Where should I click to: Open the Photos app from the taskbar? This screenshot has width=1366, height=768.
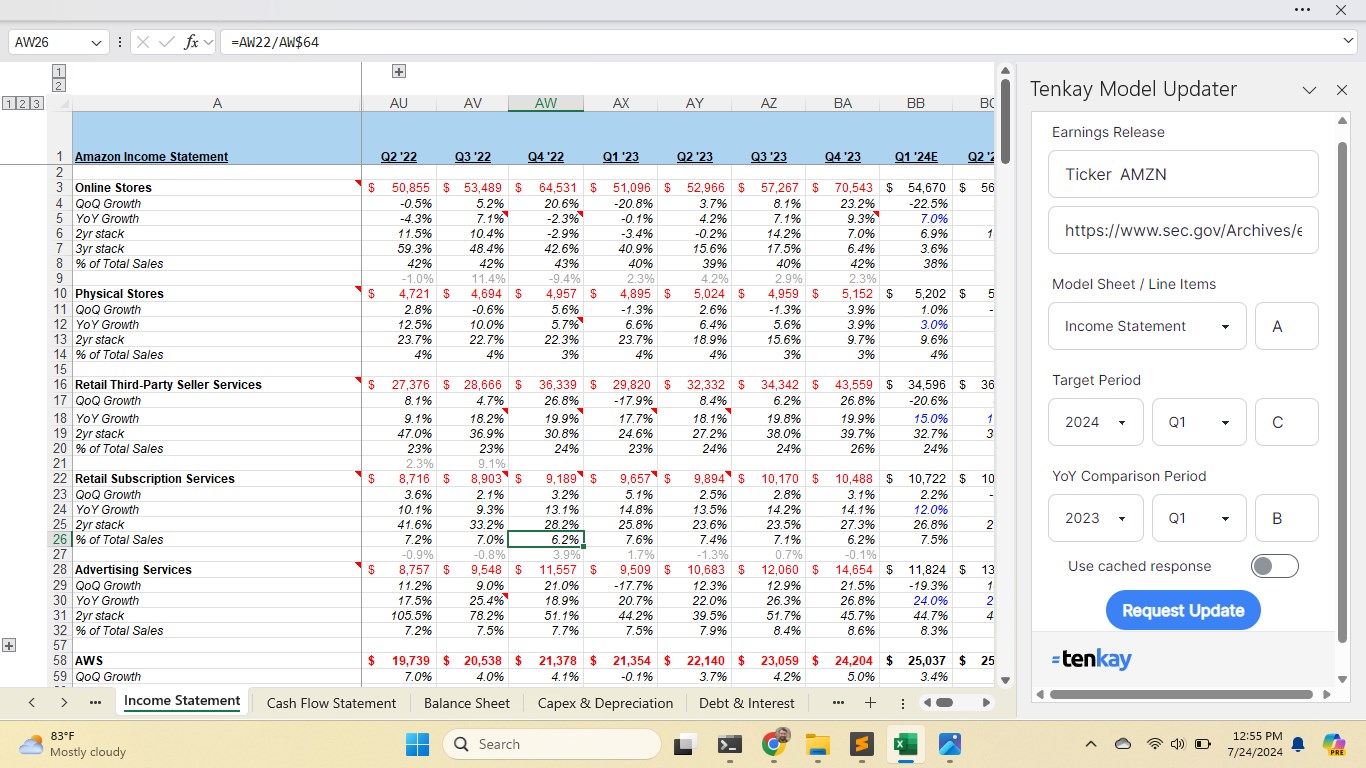pos(949,744)
